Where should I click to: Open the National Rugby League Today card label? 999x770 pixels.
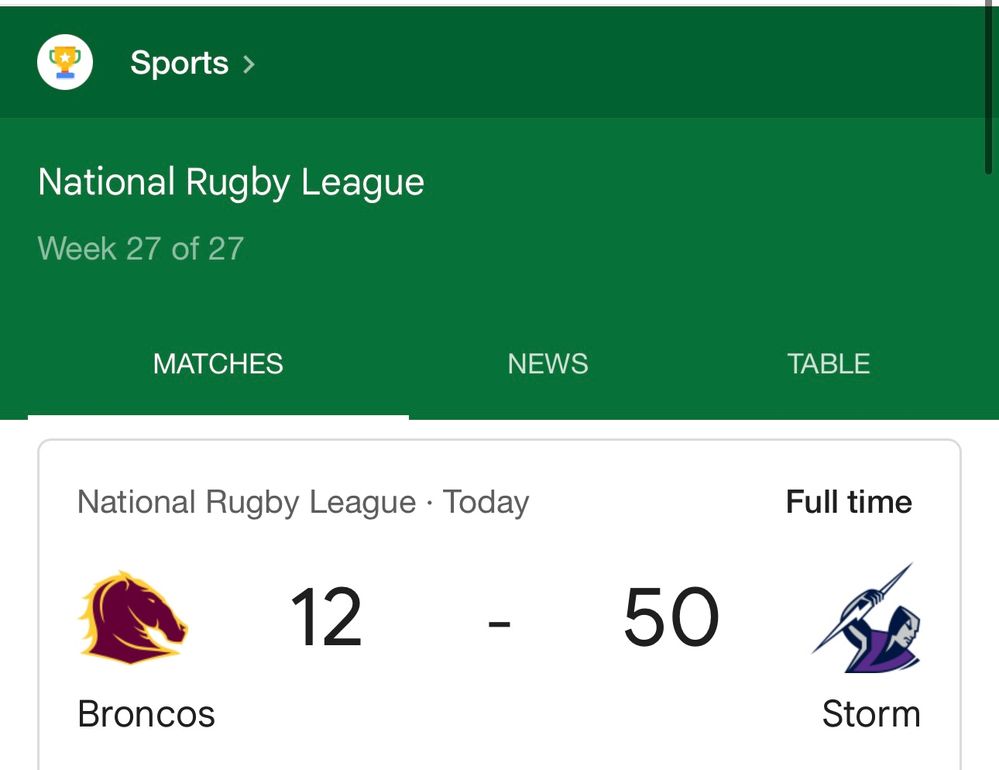(x=303, y=503)
